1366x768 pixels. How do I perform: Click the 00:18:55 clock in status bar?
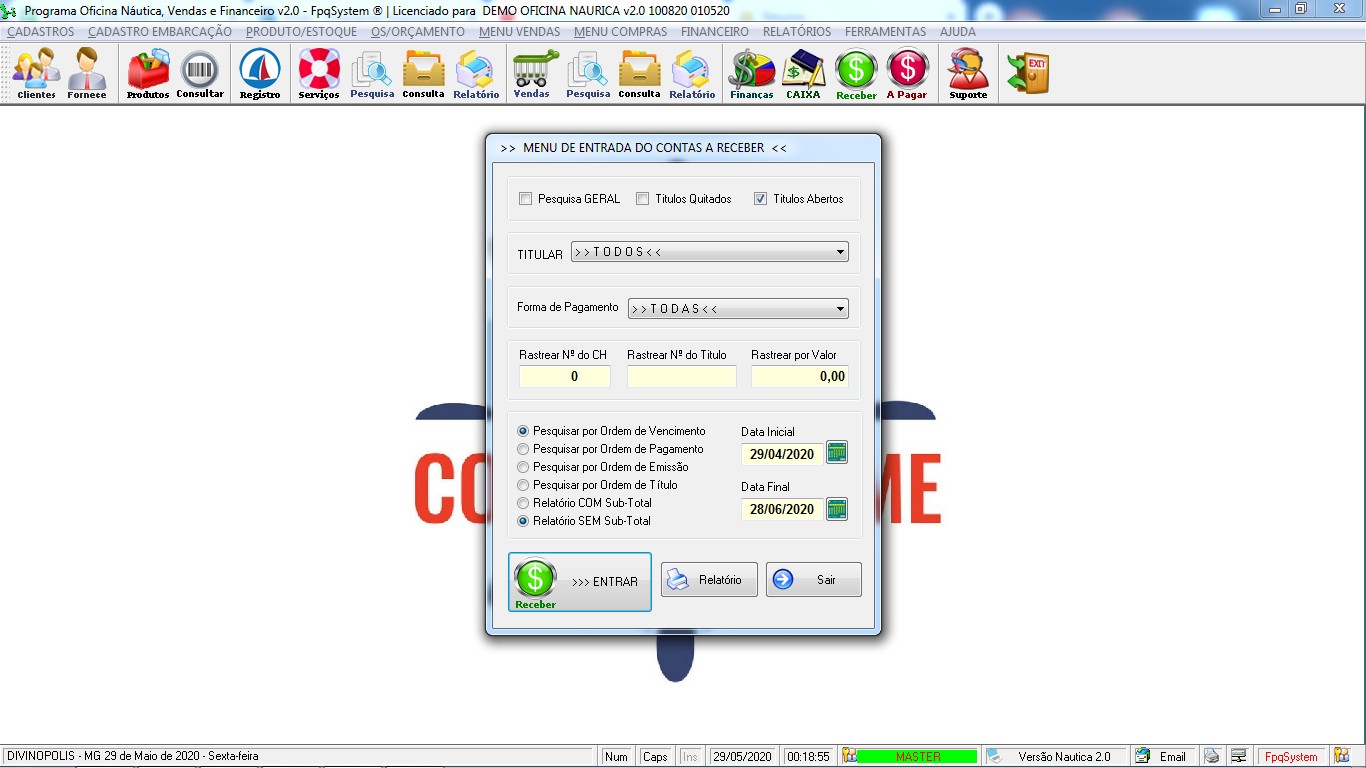(x=808, y=757)
